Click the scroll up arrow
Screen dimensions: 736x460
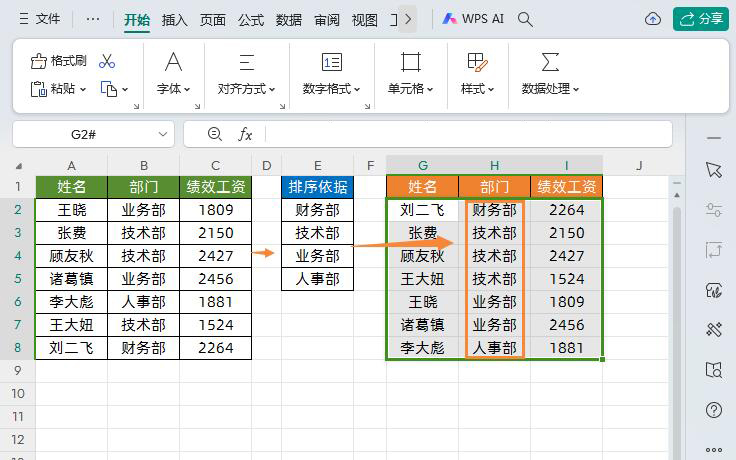(677, 195)
